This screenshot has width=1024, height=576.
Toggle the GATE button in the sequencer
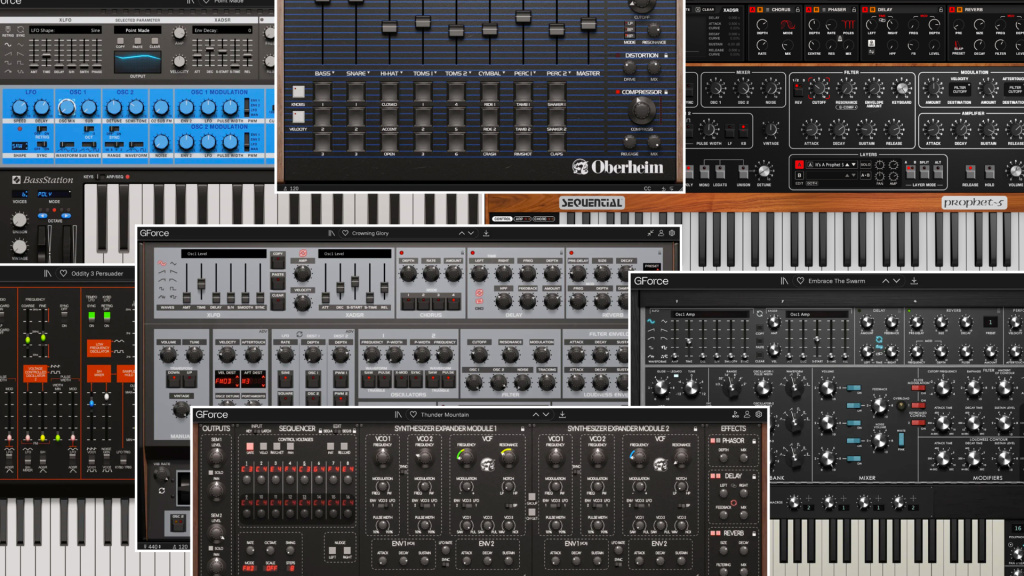pyautogui.click(x=249, y=447)
